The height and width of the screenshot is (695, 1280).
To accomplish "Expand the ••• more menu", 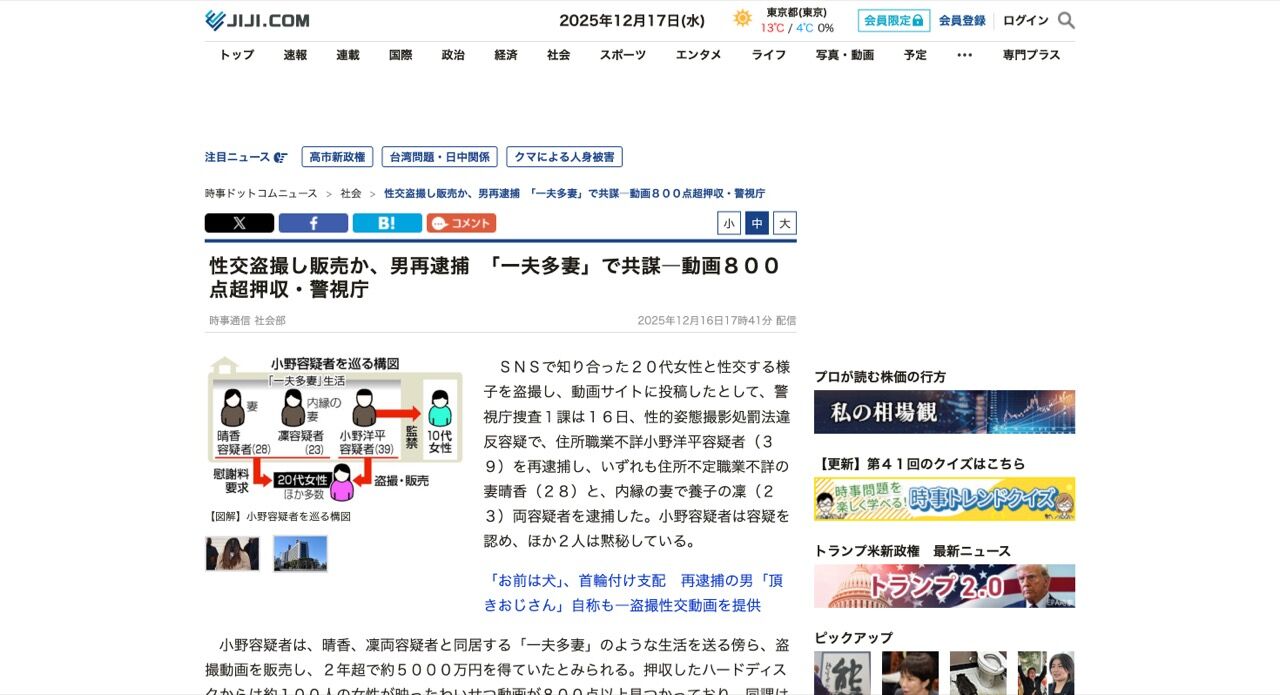I will click(964, 55).
